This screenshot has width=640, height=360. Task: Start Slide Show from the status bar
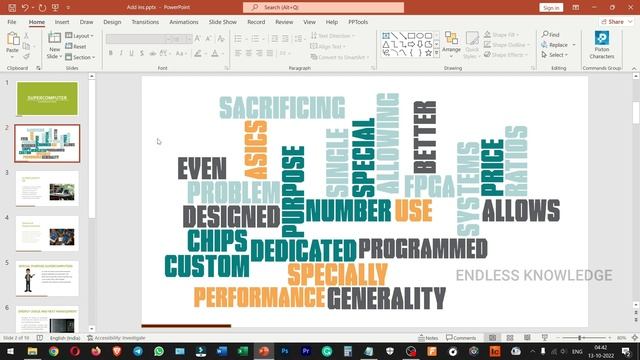coord(544,338)
